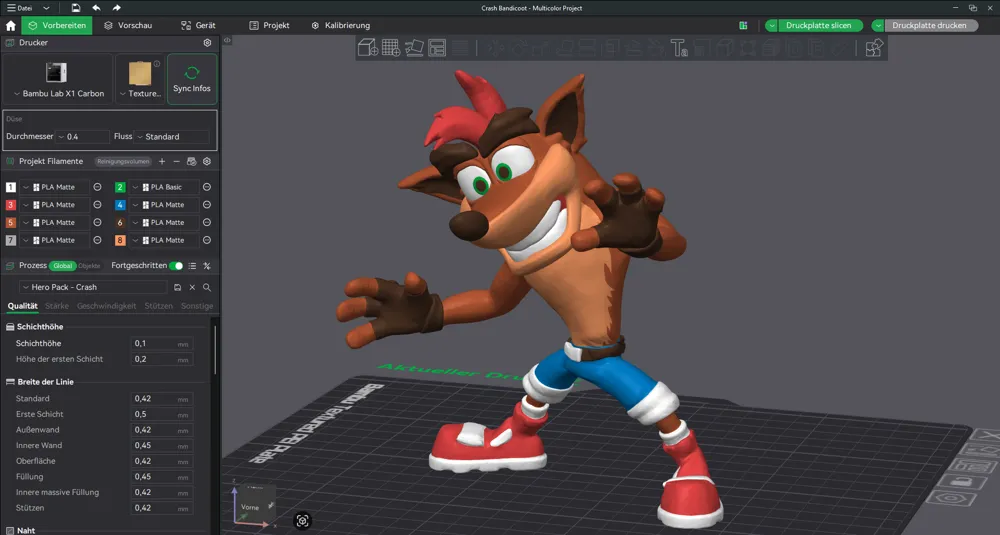1000x535 pixels.
Task: Switch to the Vorschau tab
Action: [x=128, y=26]
